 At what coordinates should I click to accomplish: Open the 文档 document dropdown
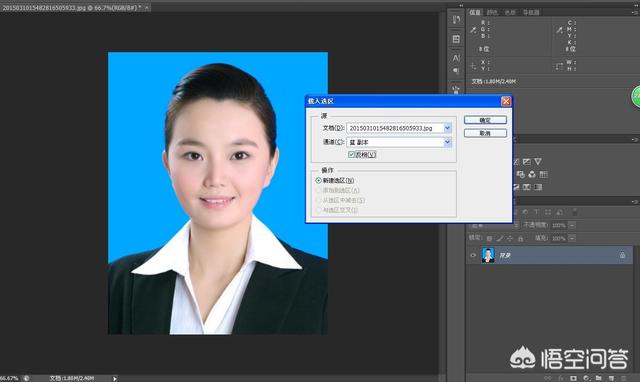click(x=447, y=128)
